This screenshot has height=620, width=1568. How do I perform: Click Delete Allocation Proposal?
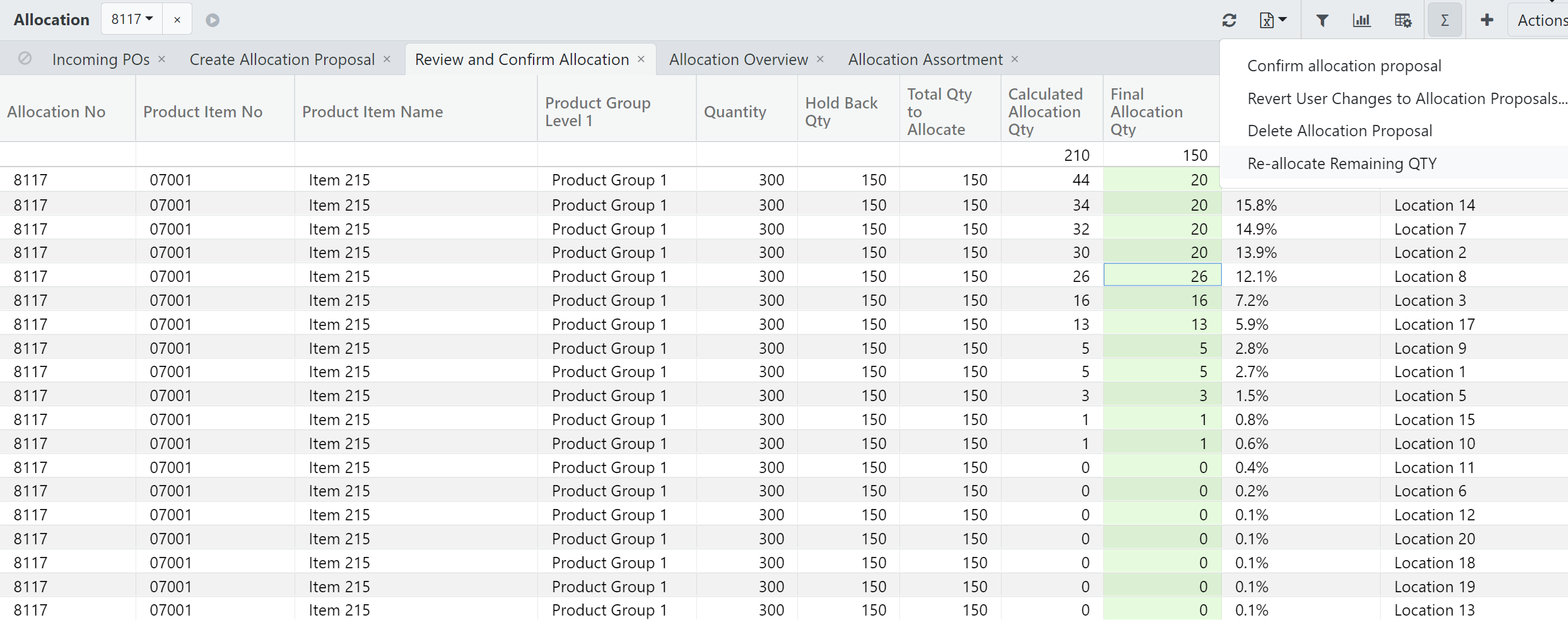coord(1339,131)
